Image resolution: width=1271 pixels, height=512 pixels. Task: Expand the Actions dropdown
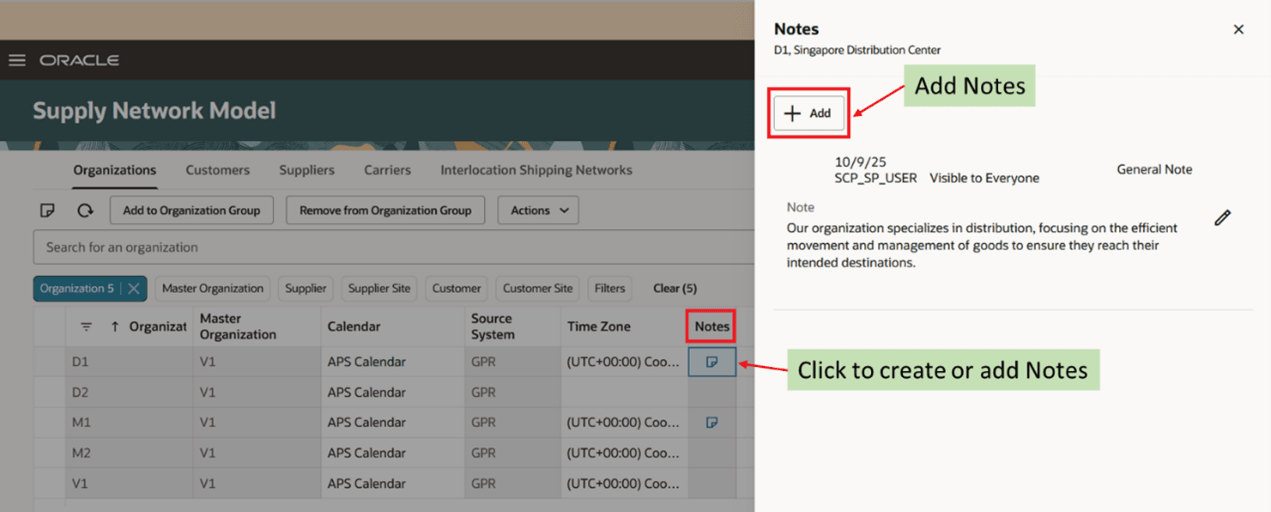point(538,211)
